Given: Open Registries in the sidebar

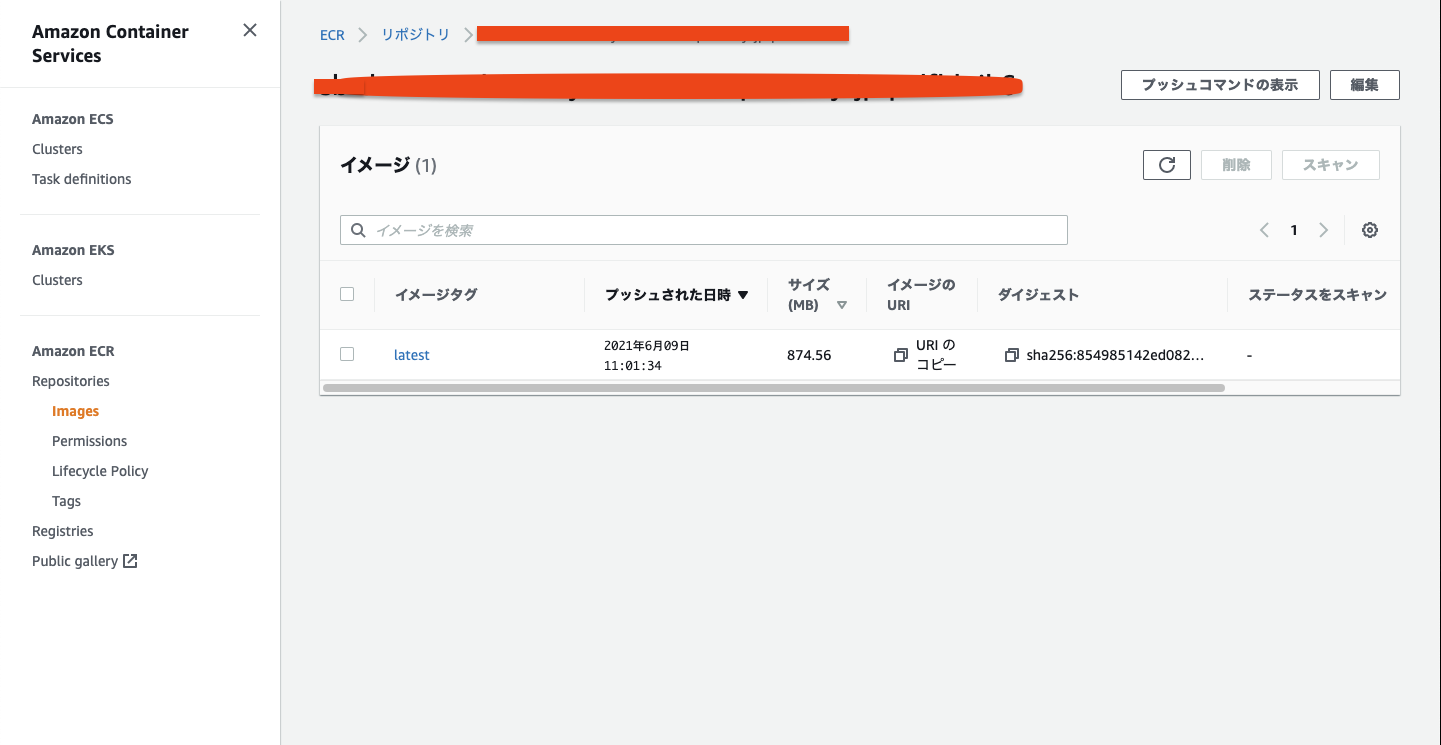Looking at the screenshot, I should click(63, 531).
